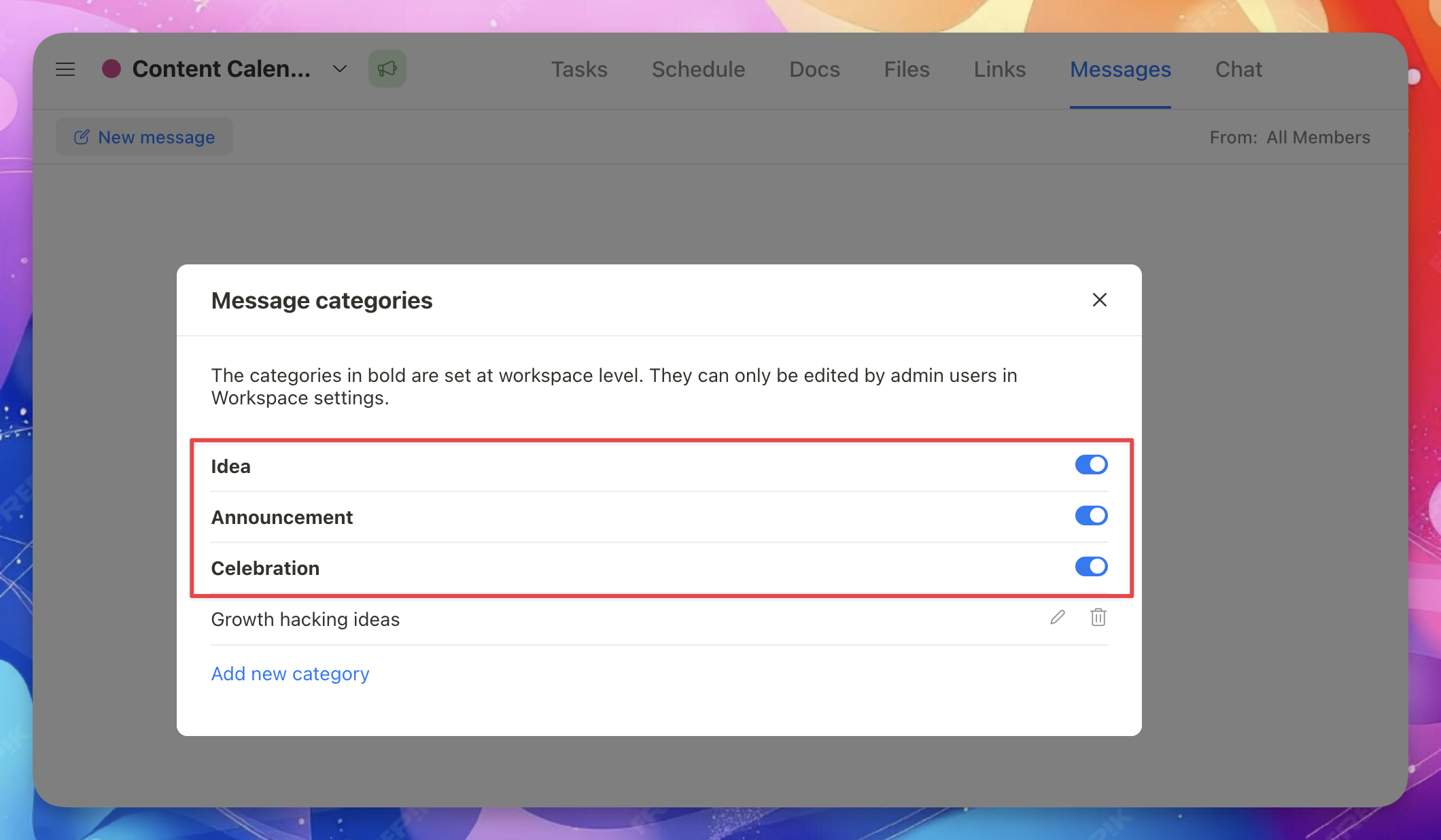Open the hamburger sidebar menu
1441x840 pixels.
[65, 69]
